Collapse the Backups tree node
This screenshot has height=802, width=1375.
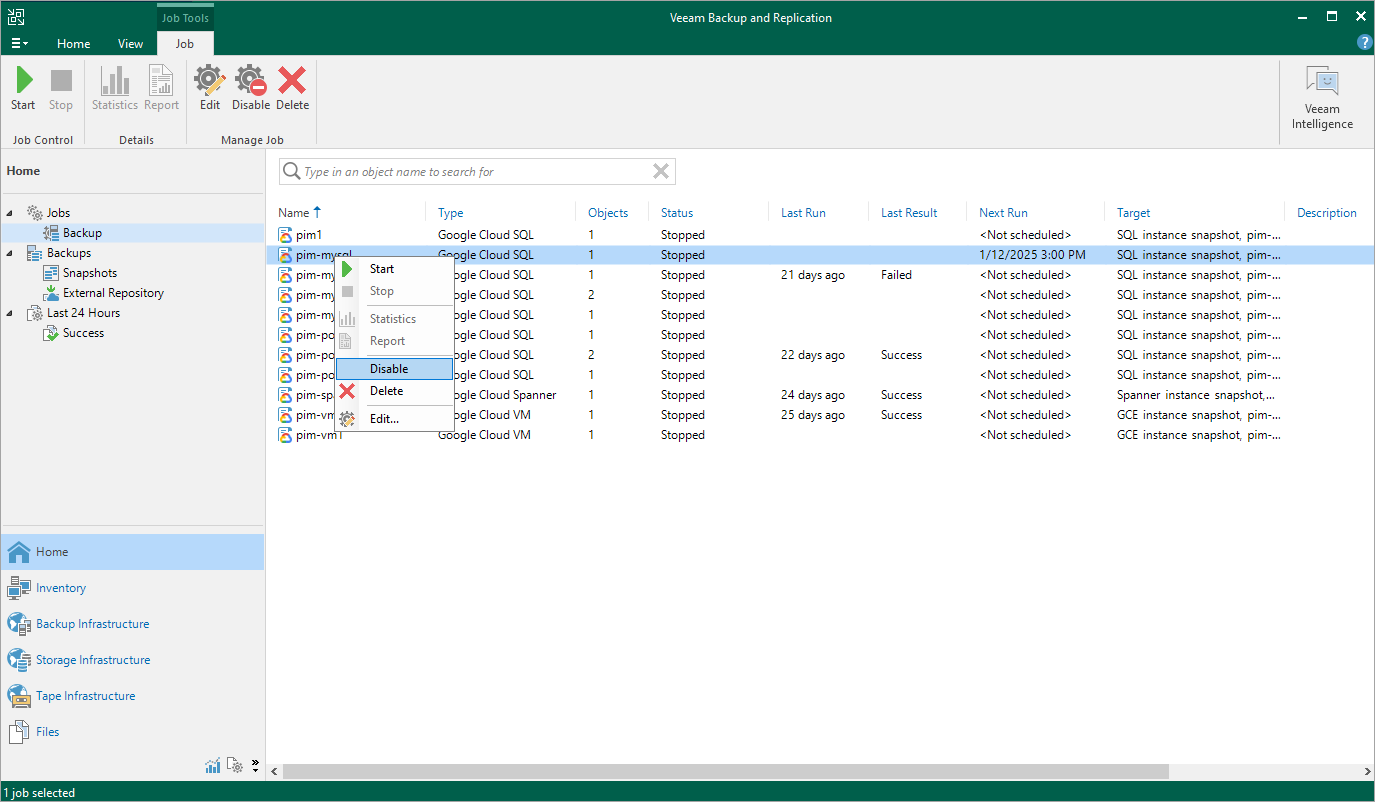click(10, 253)
